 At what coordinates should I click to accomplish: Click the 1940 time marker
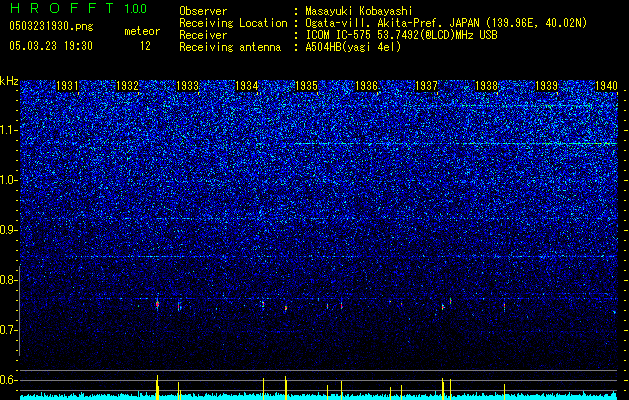click(606, 86)
